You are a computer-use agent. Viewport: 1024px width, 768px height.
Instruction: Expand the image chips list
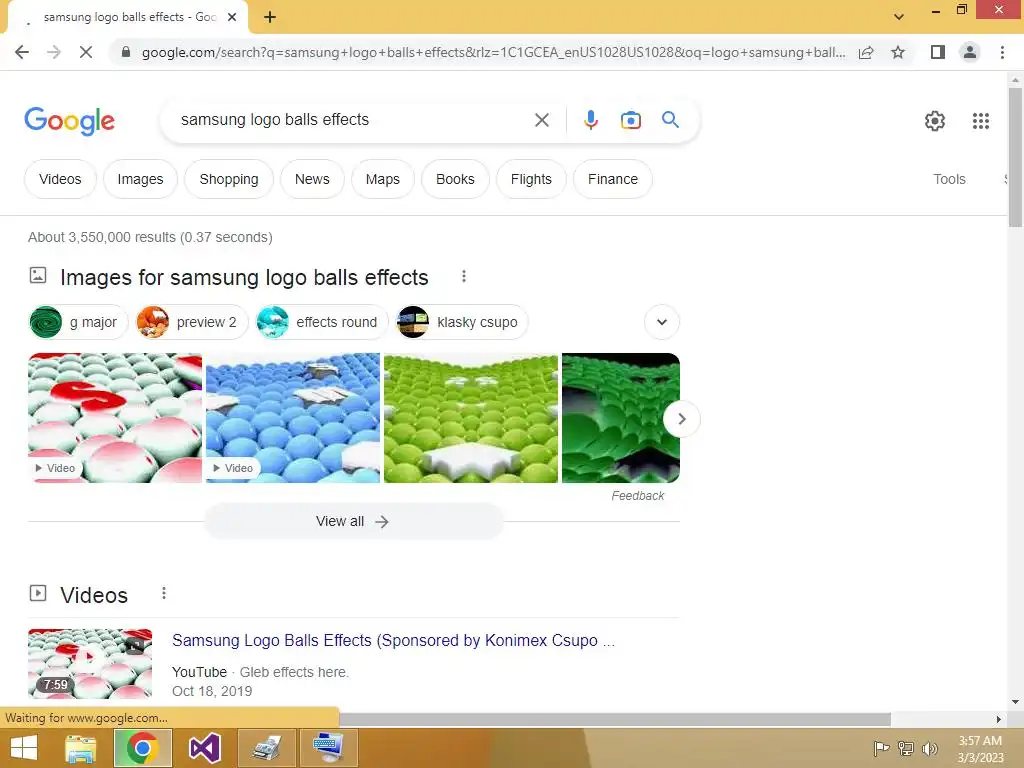(662, 322)
